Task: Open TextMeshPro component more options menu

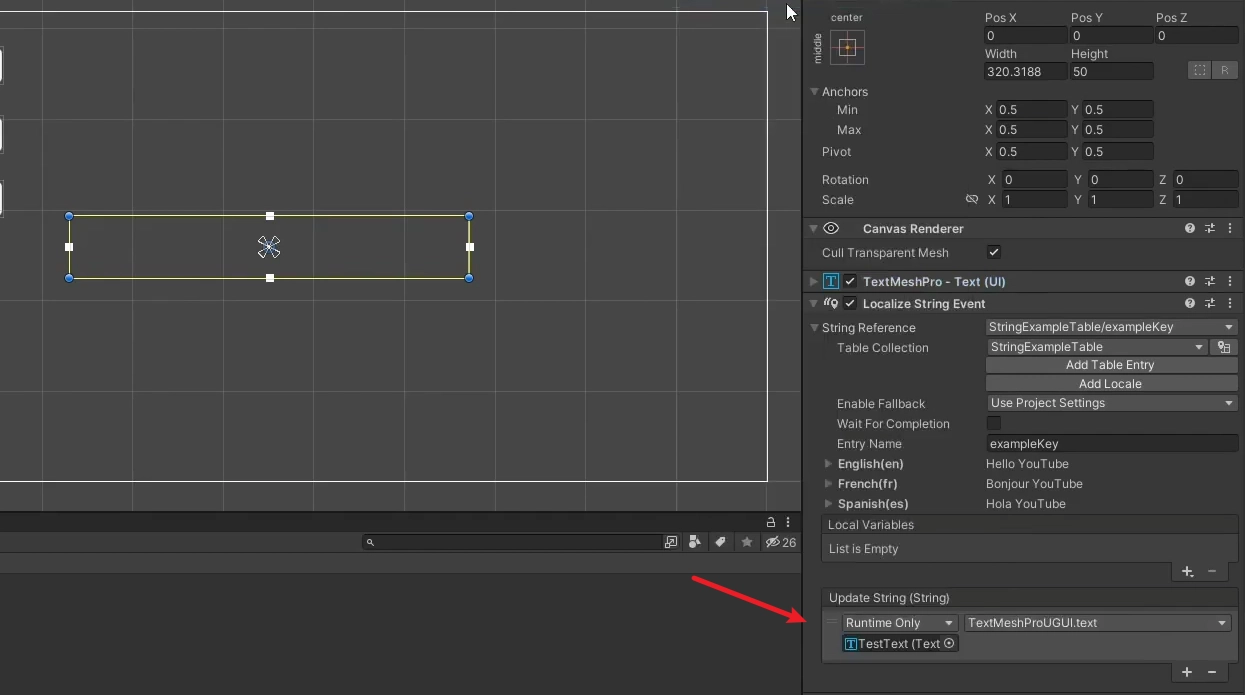Action: coord(1230,282)
